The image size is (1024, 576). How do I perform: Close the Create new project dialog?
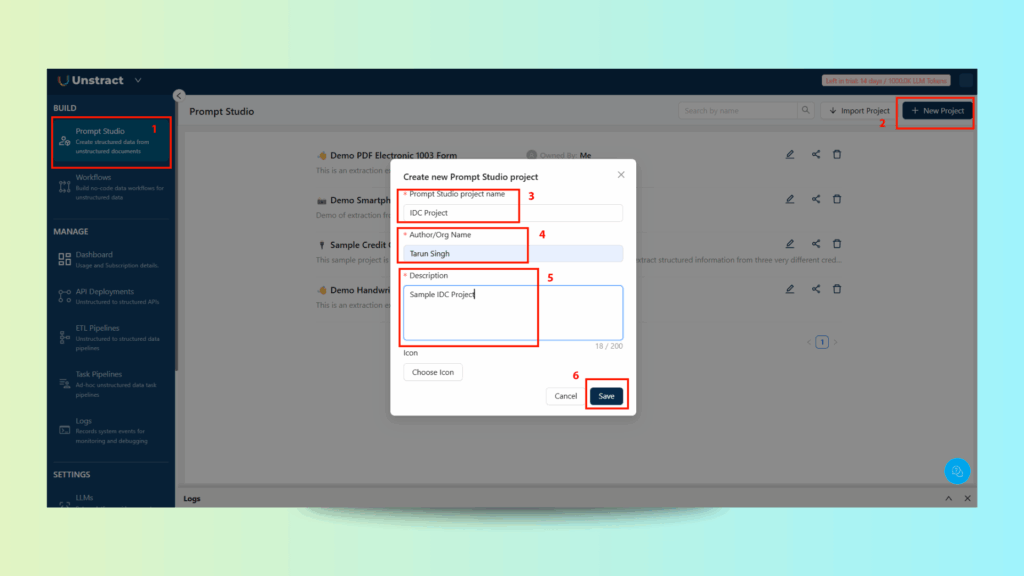click(621, 175)
